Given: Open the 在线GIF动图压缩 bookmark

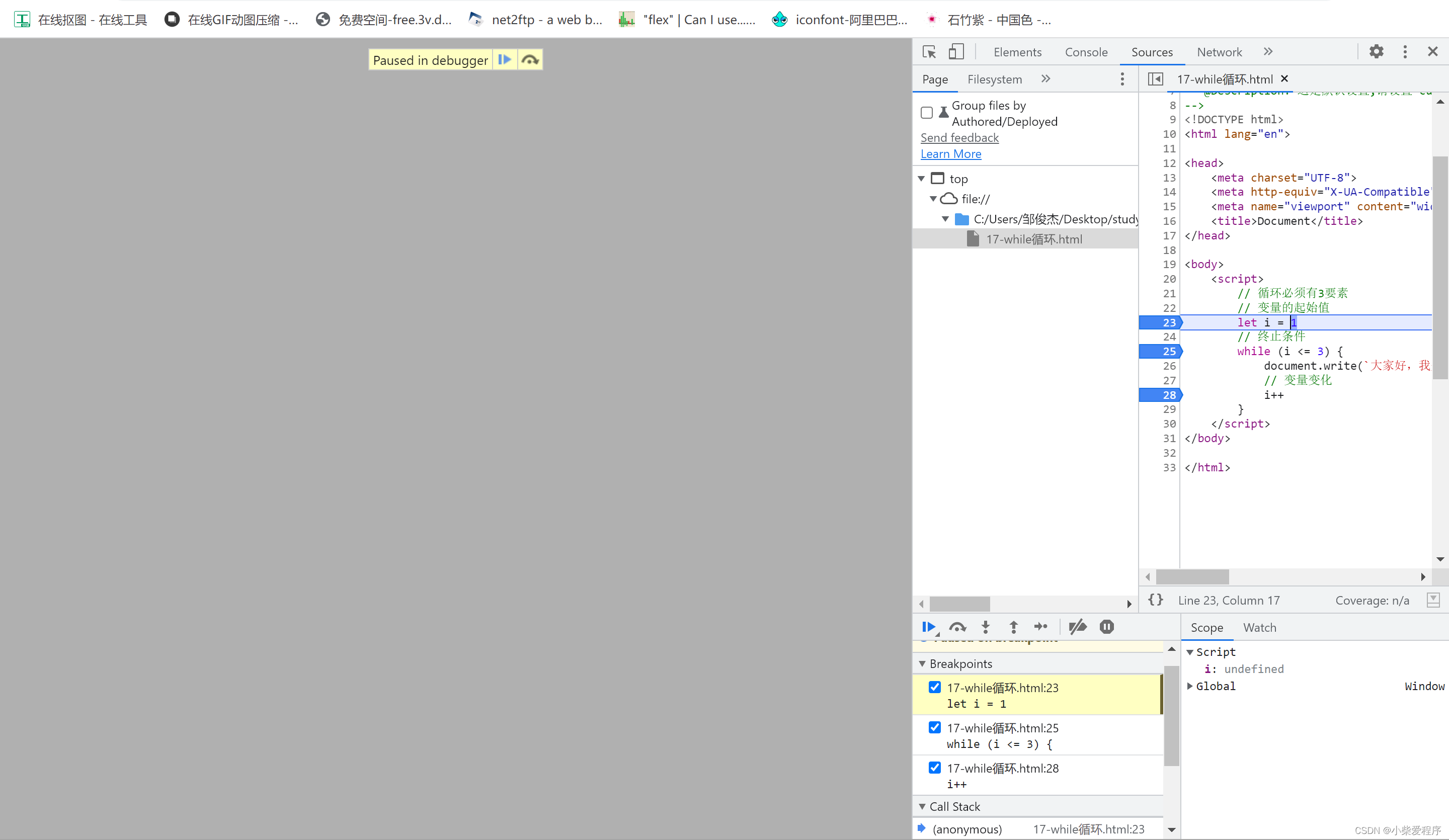Looking at the screenshot, I should click(232, 20).
